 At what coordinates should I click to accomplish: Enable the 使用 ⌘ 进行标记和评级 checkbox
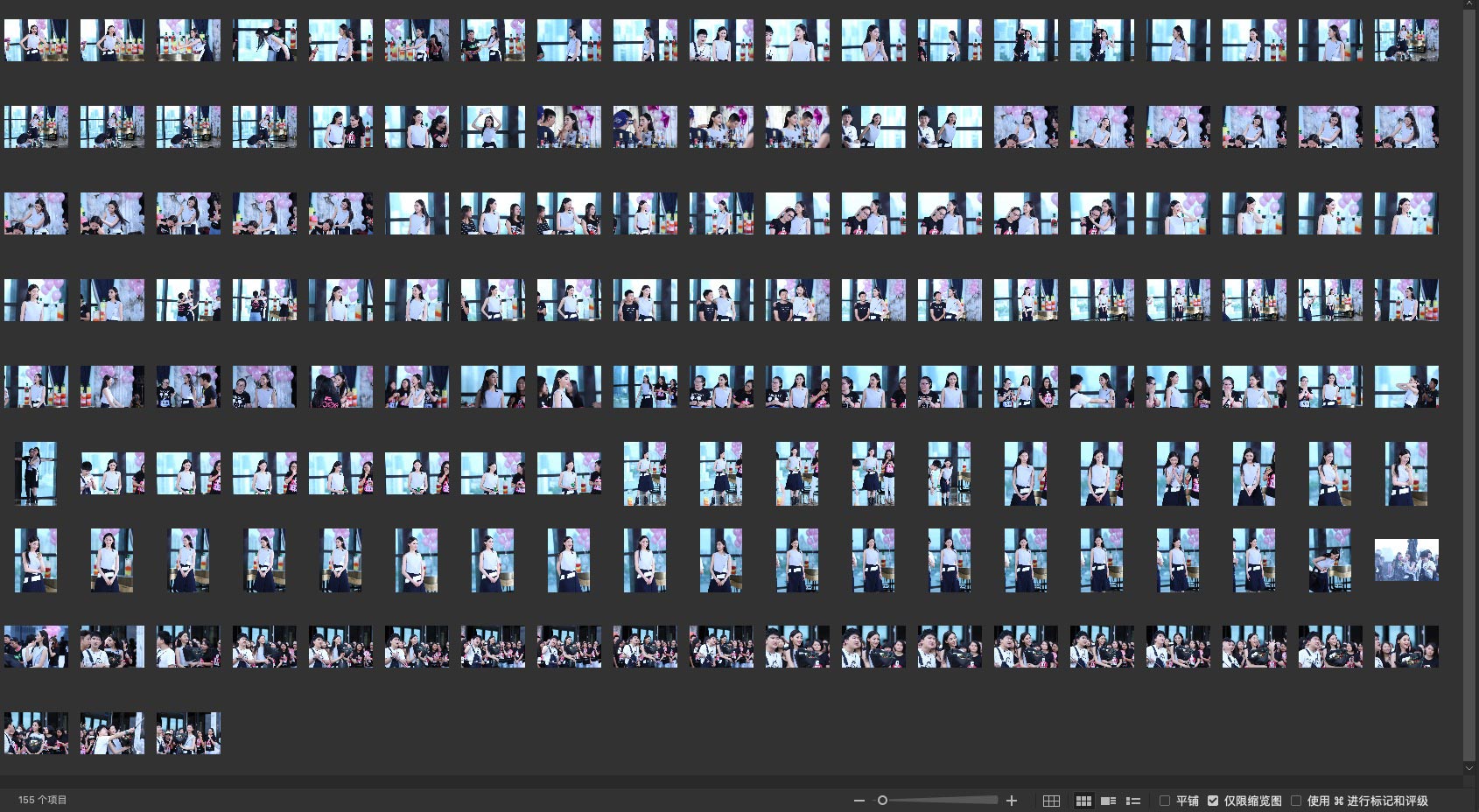pyautogui.click(x=1296, y=801)
